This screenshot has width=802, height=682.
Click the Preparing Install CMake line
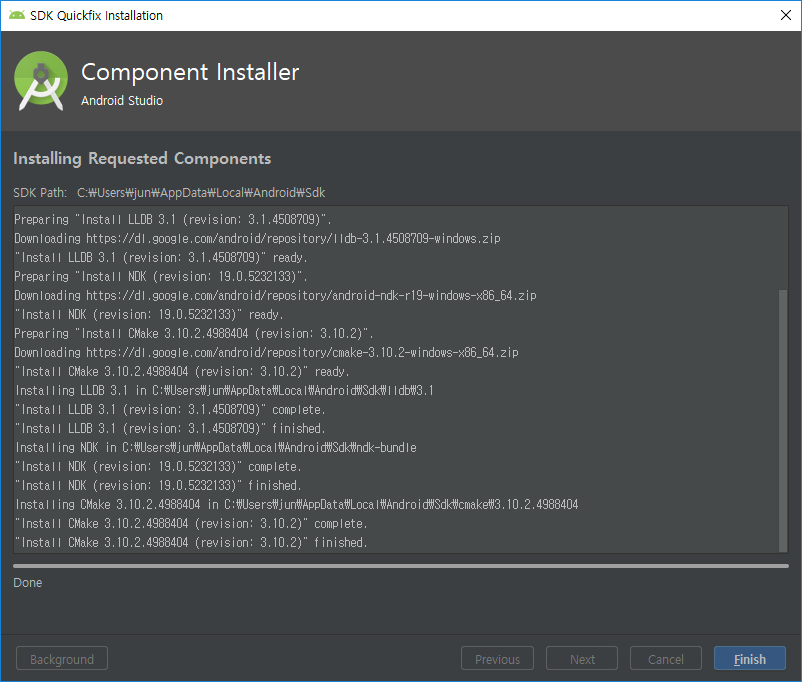[x=194, y=334]
